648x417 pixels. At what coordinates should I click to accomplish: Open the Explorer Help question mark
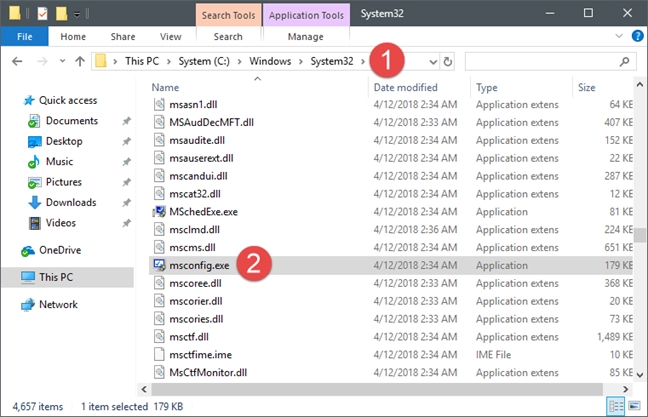tap(637, 36)
